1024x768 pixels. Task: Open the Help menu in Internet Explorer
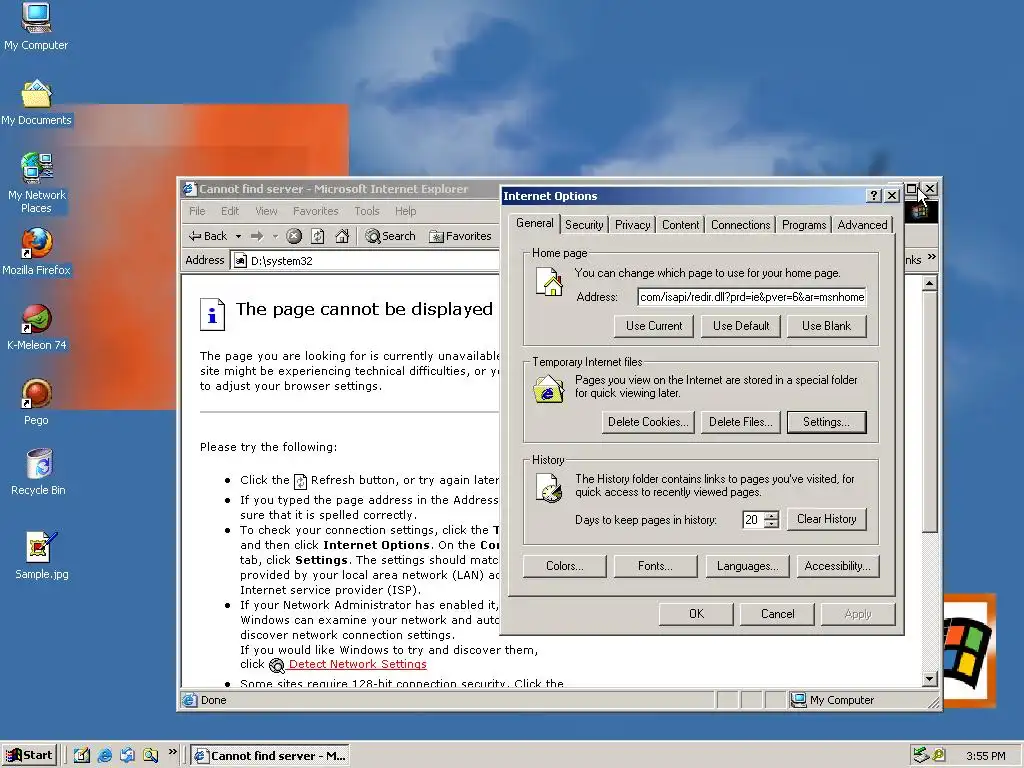click(x=406, y=211)
